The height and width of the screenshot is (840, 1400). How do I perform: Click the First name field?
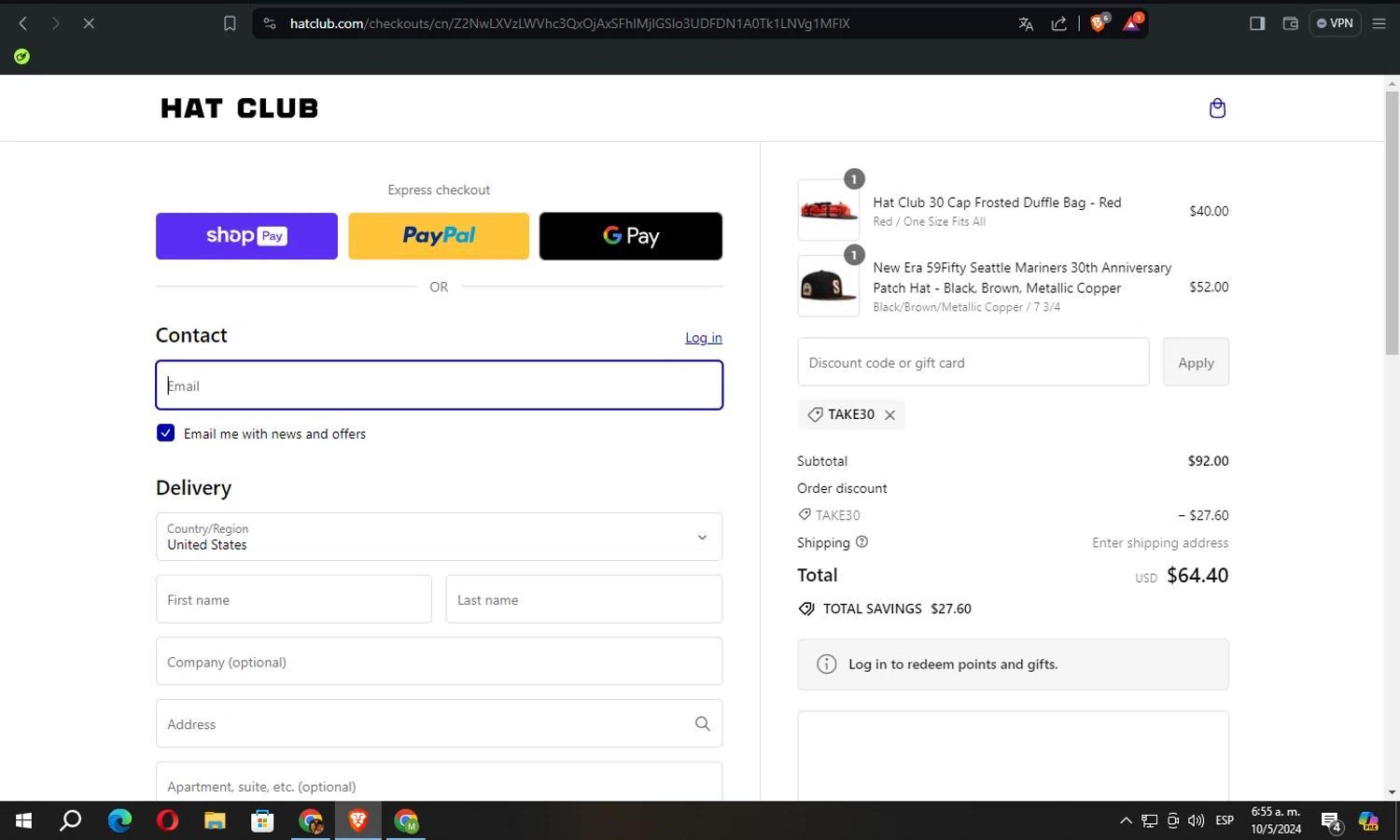pyautogui.click(x=294, y=599)
